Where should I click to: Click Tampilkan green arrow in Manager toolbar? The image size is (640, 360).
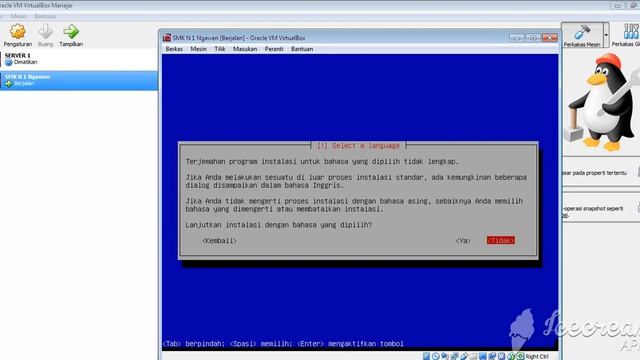(71, 35)
